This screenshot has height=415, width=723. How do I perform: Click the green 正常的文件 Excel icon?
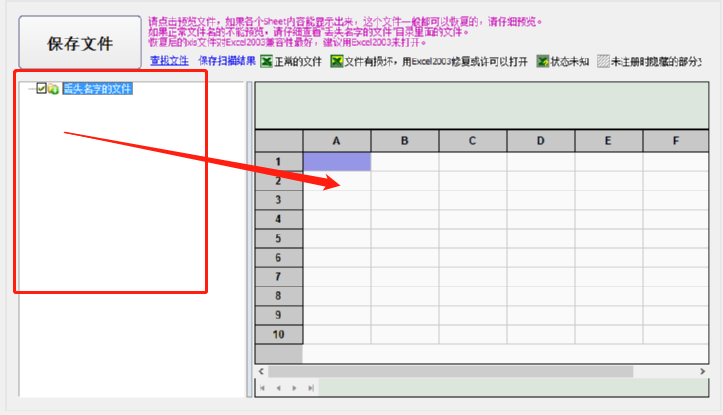[x=267, y=61]
